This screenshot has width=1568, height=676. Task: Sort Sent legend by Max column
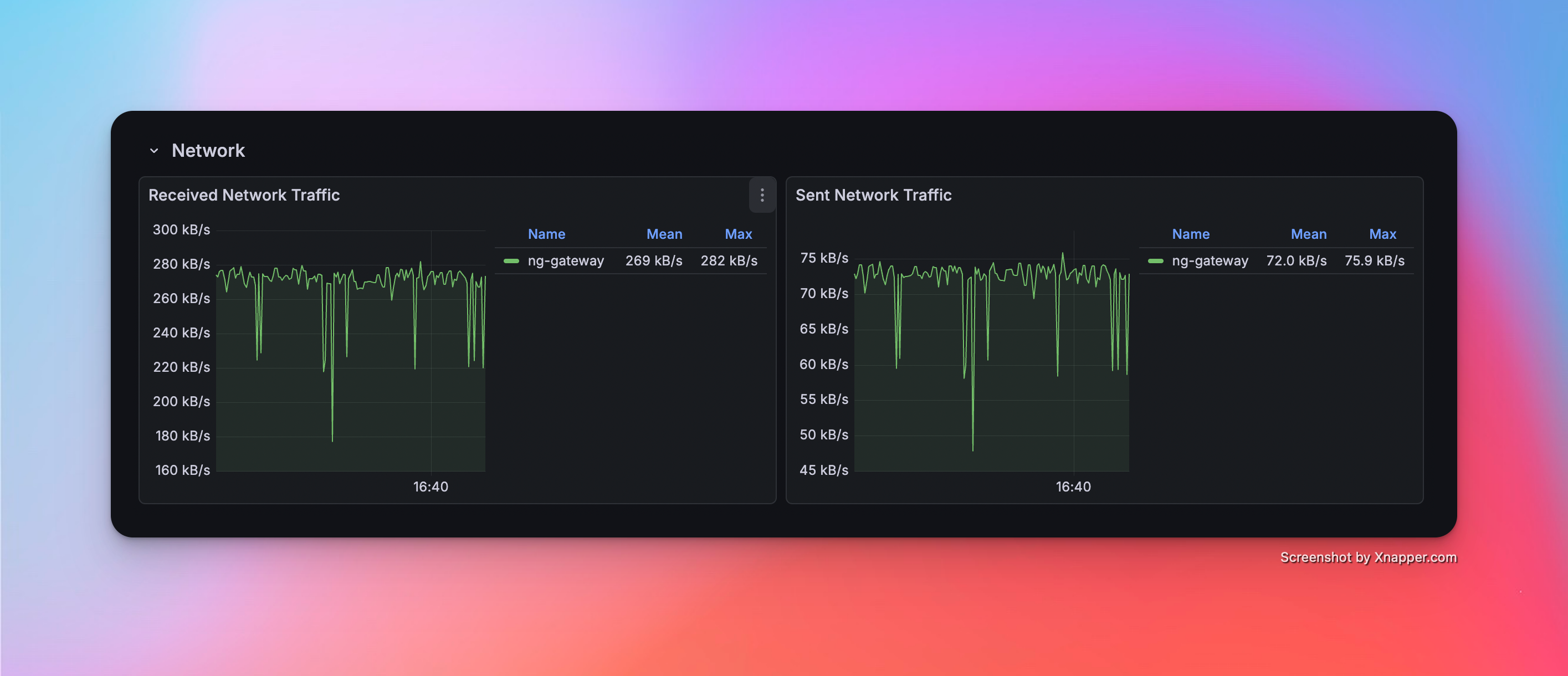point(1382,234)
